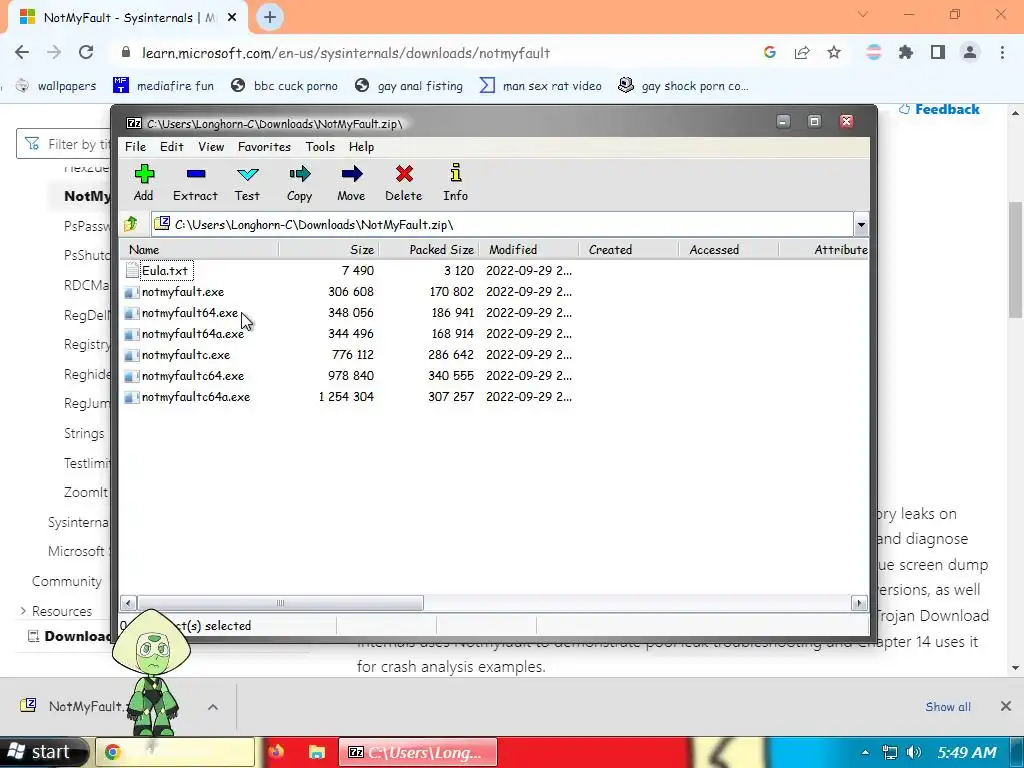Open the Community sidebar item

click(x=67, y=581)
